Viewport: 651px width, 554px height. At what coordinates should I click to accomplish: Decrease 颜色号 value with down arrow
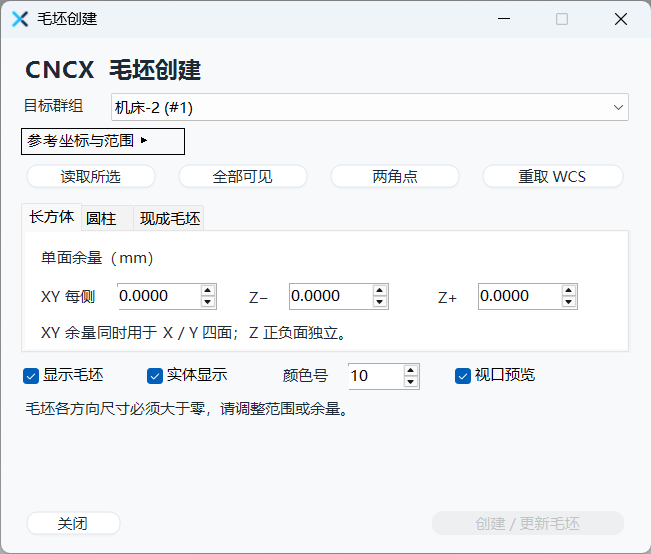point(411,382)
